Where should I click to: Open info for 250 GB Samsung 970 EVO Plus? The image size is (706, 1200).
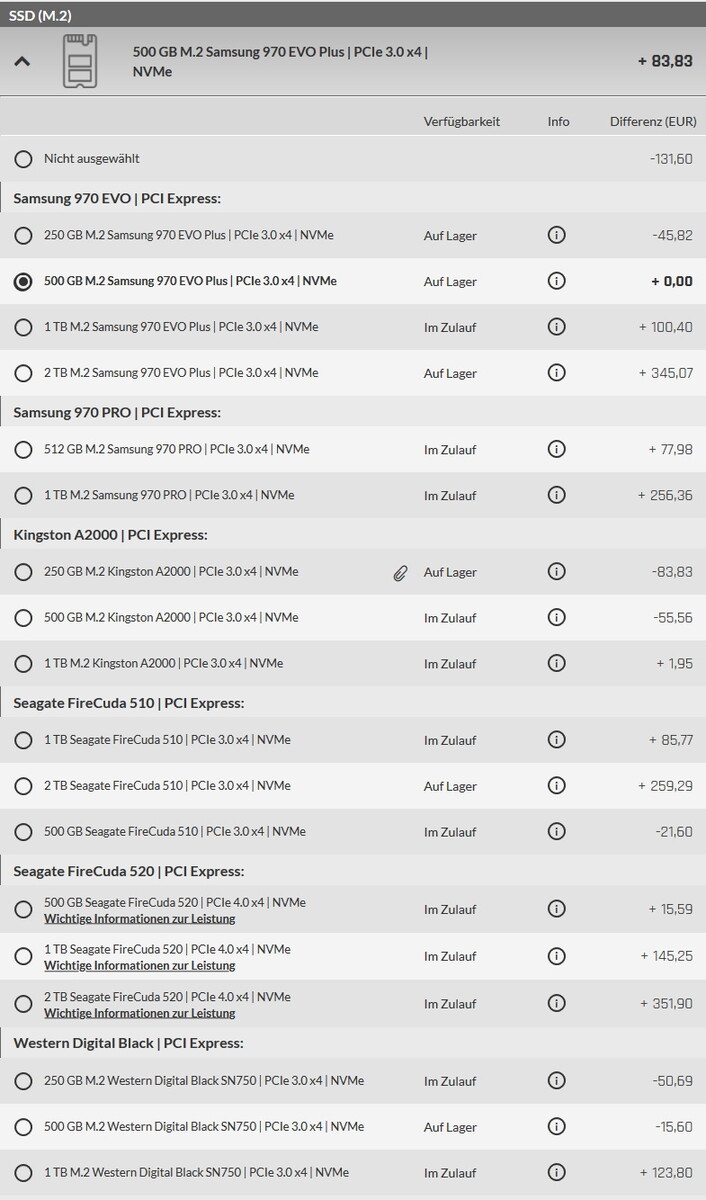(x=557, y=236)
